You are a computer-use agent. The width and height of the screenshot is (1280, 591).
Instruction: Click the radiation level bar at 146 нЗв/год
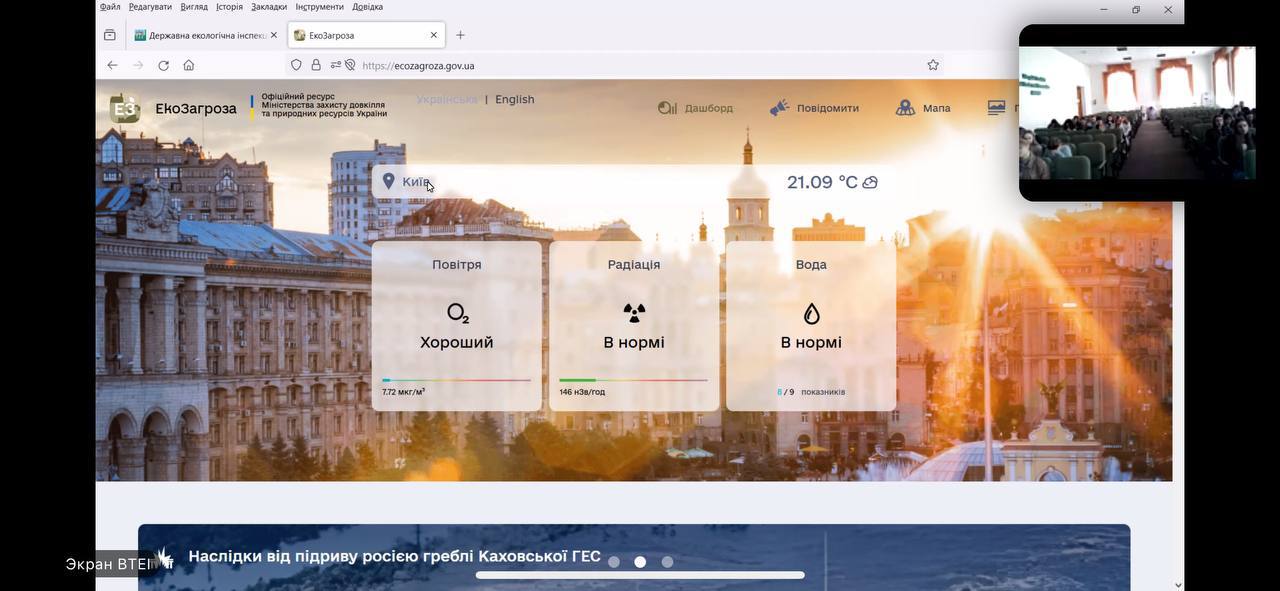point(633,380)
